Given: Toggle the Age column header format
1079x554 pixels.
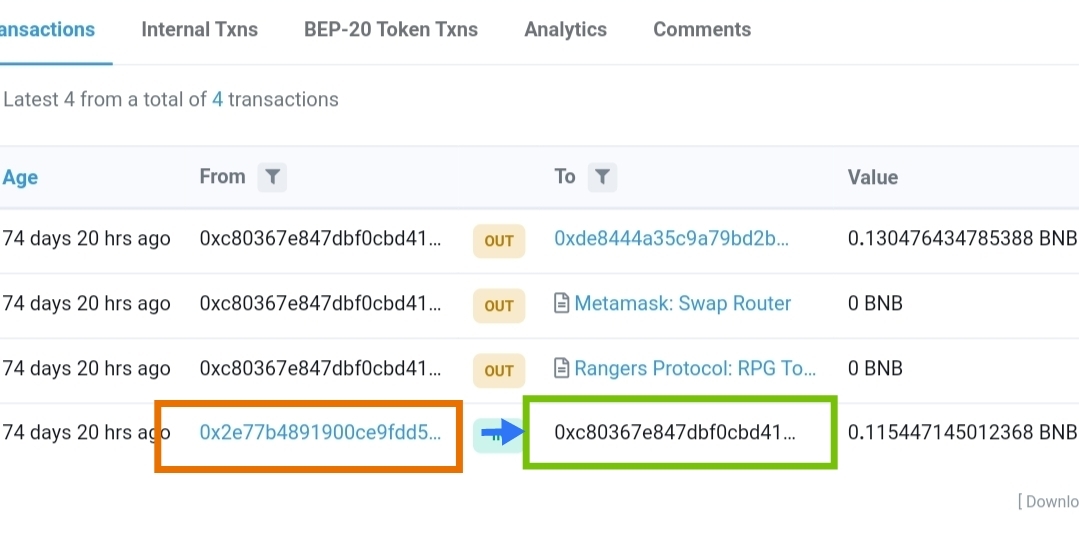Looking at the screenshot, I should tap(20, 178).
